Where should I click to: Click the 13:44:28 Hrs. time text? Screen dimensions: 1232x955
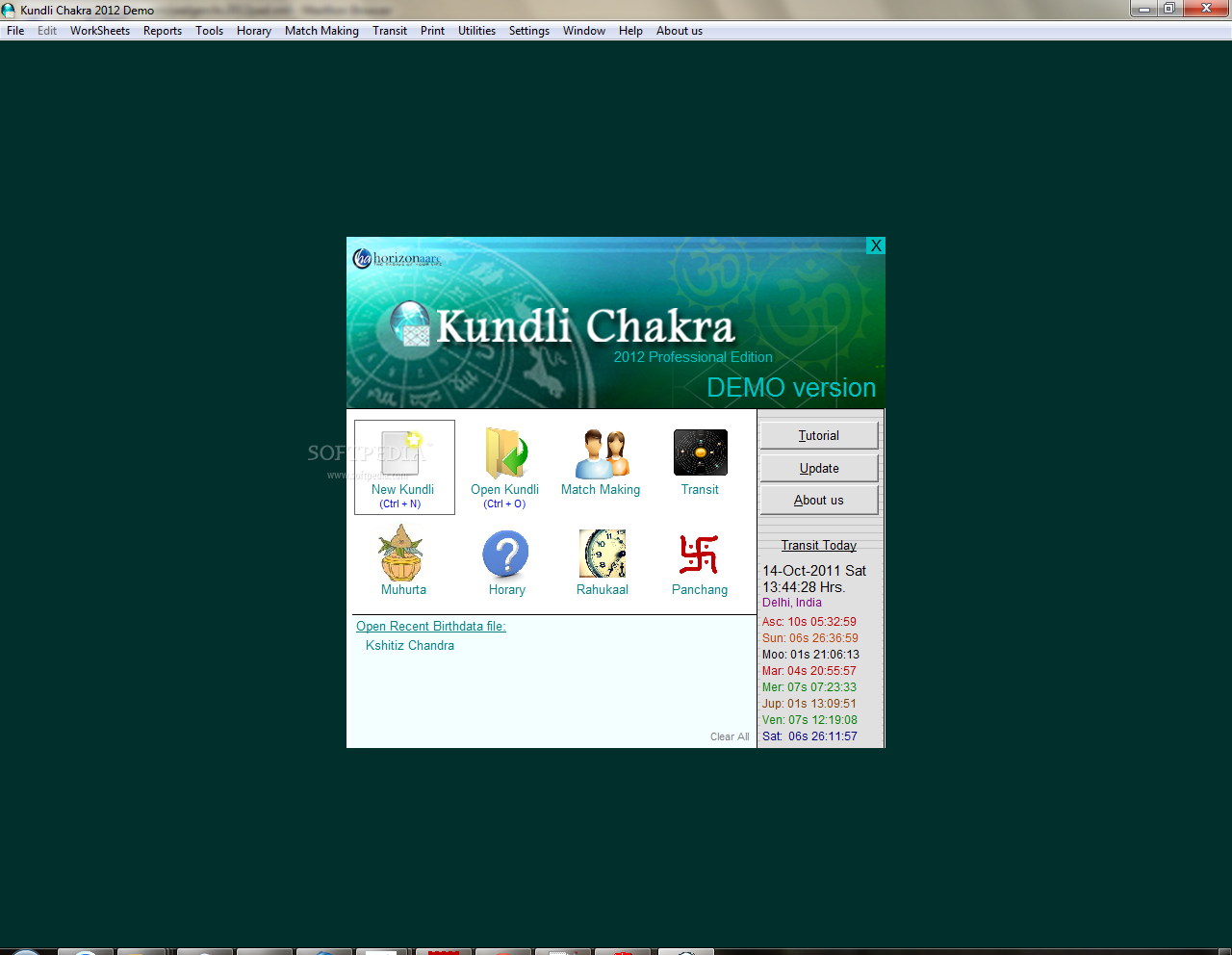(x=804, y=587)
